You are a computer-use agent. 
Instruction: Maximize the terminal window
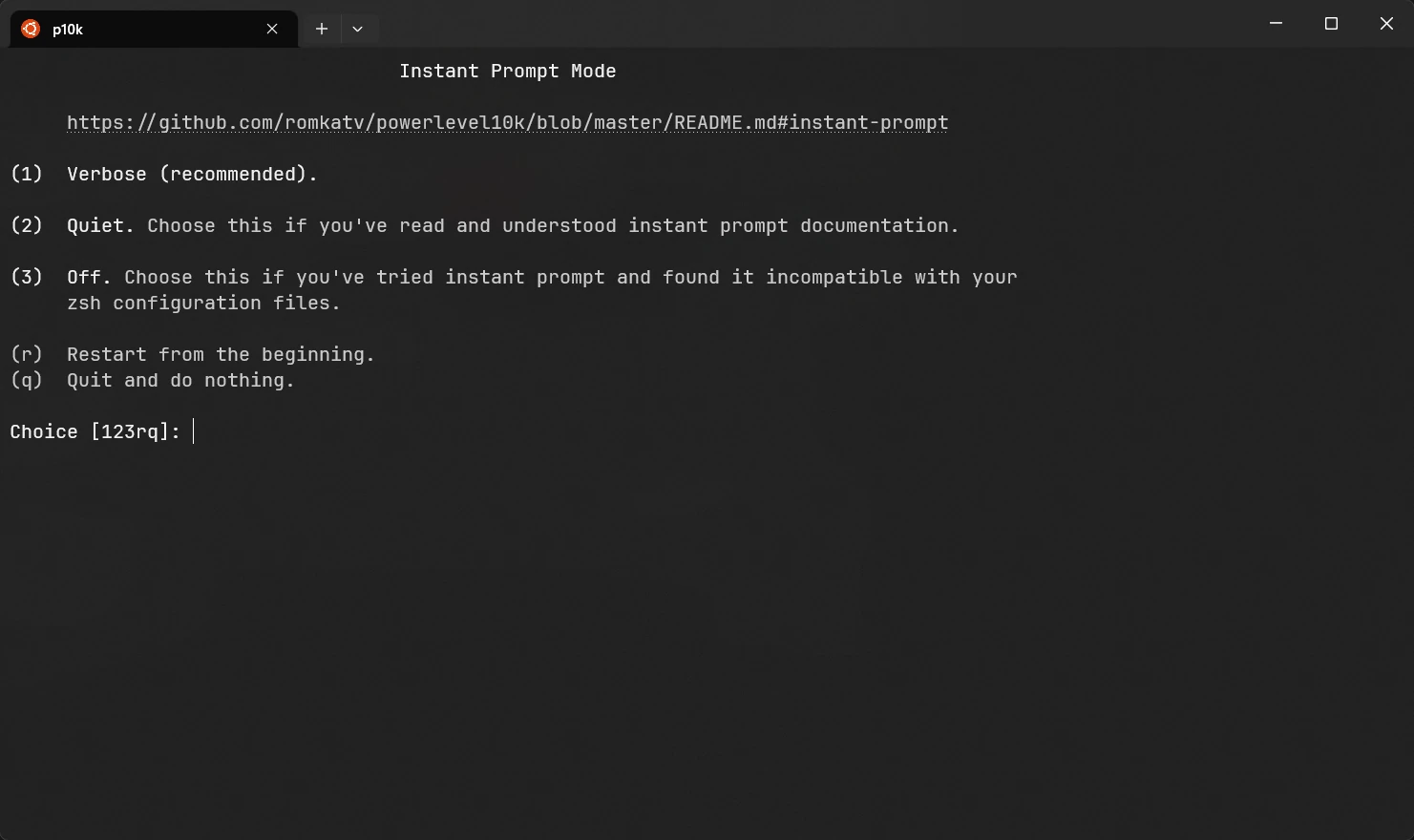point(1331,23)
